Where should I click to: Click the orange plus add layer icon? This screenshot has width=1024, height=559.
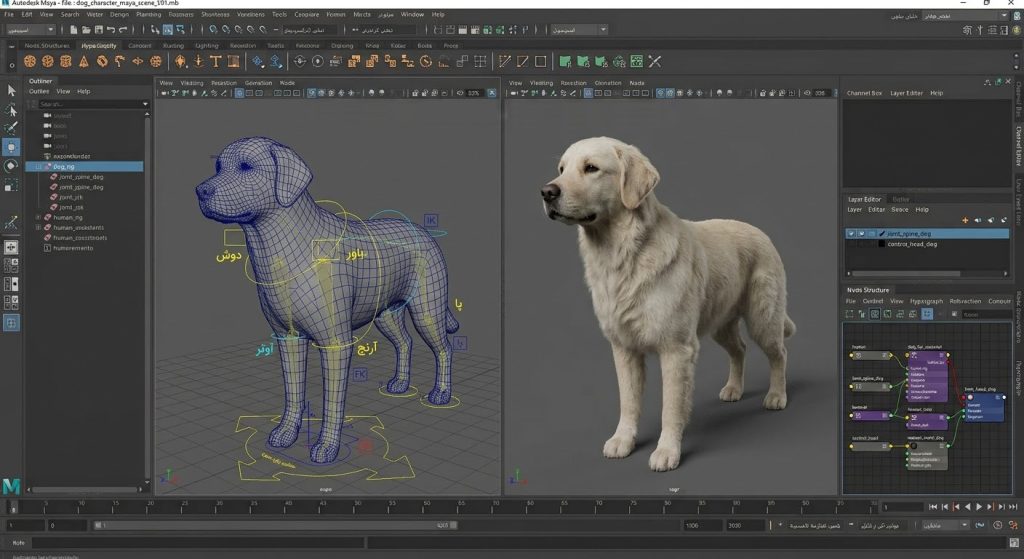coord(965,220)
